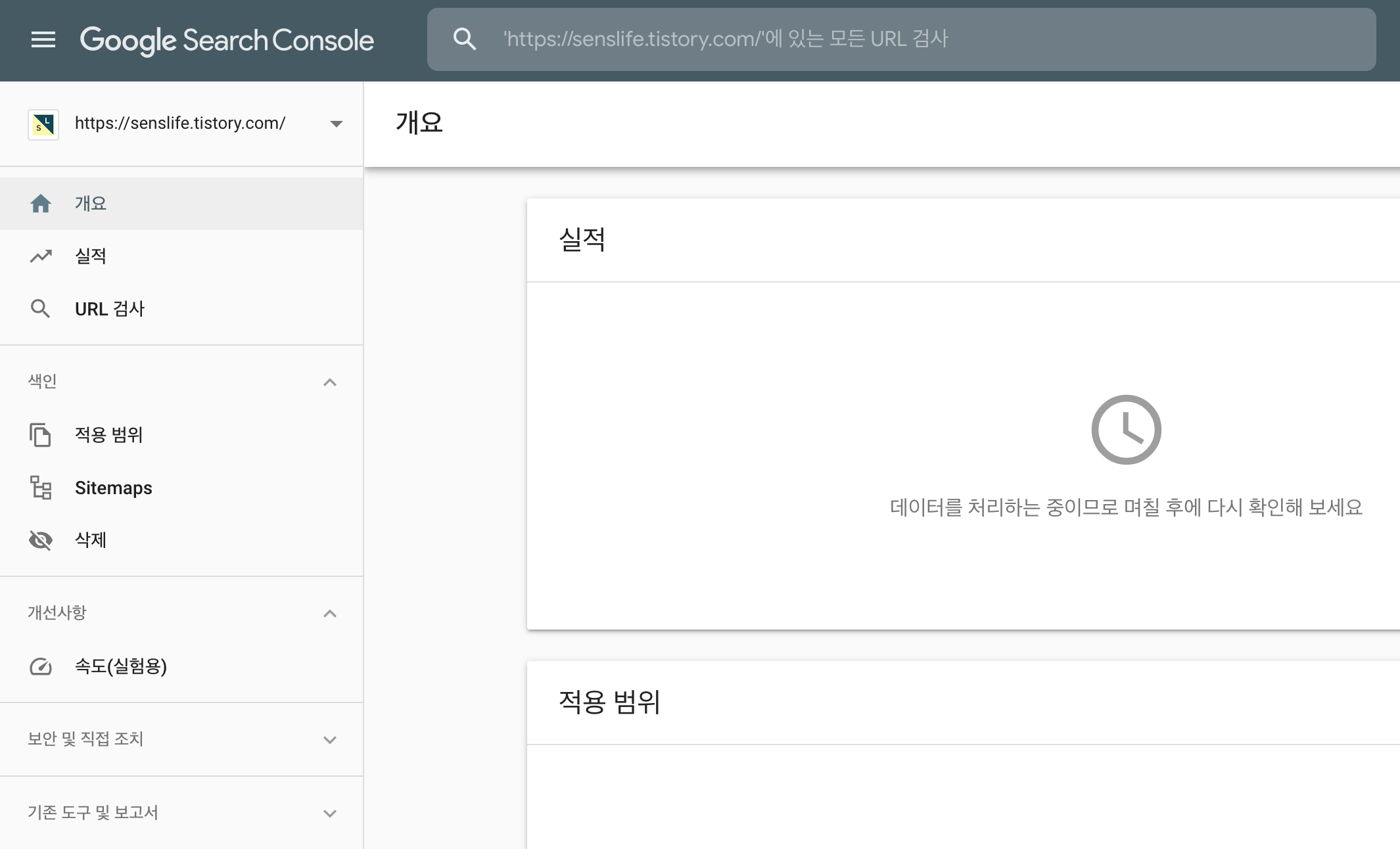Screen dimensions: 1400x849
Task: Click the pages icon beside 적용 범위
Action: 41,435
